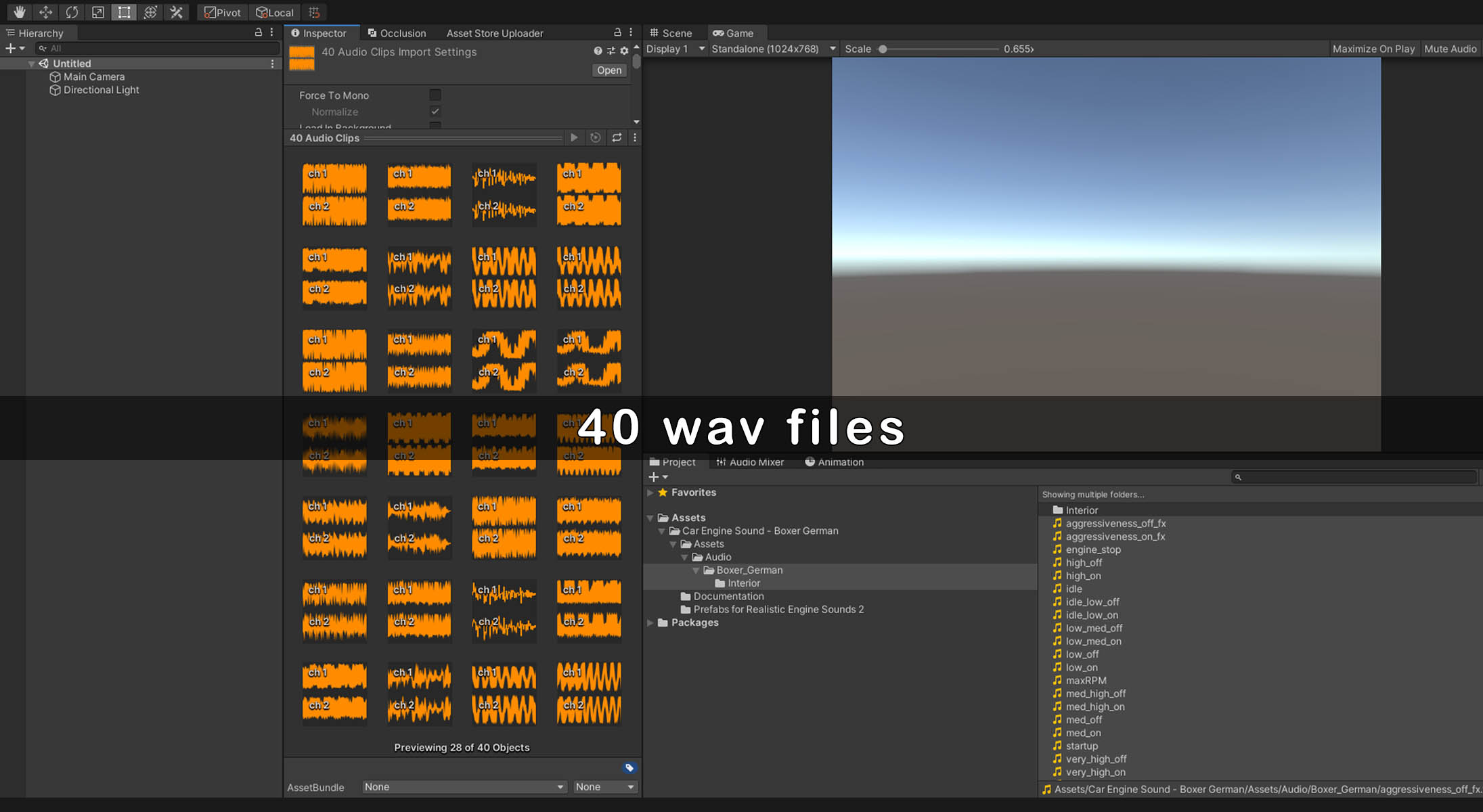
Task: Select the Move tool
Action: (x=45, y=12)
